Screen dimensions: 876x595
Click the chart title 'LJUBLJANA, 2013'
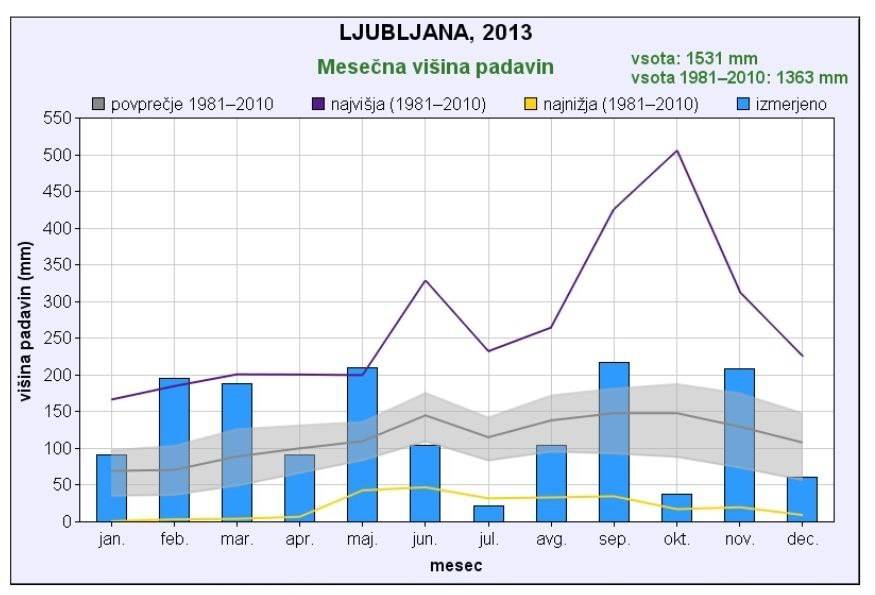coord(435,32)
